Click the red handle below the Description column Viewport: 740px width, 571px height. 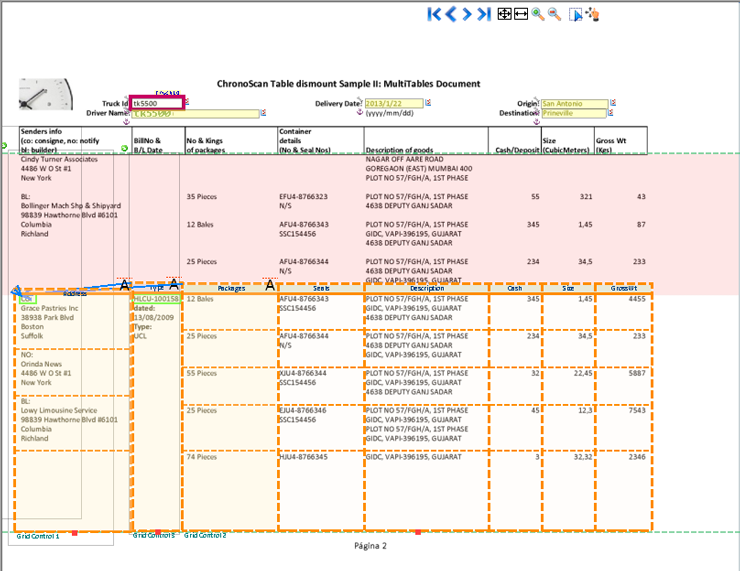coord(418,532)
